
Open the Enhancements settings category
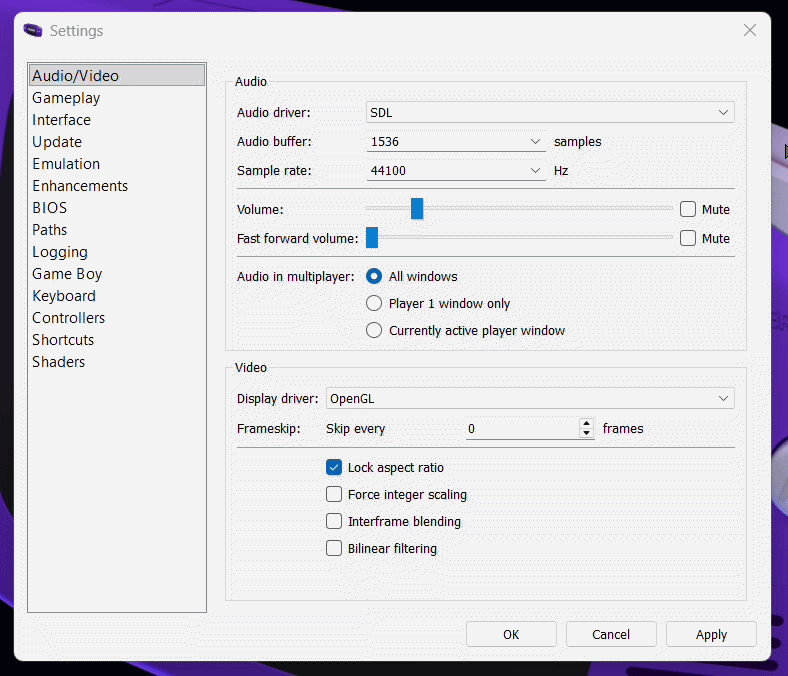[117, 186]
